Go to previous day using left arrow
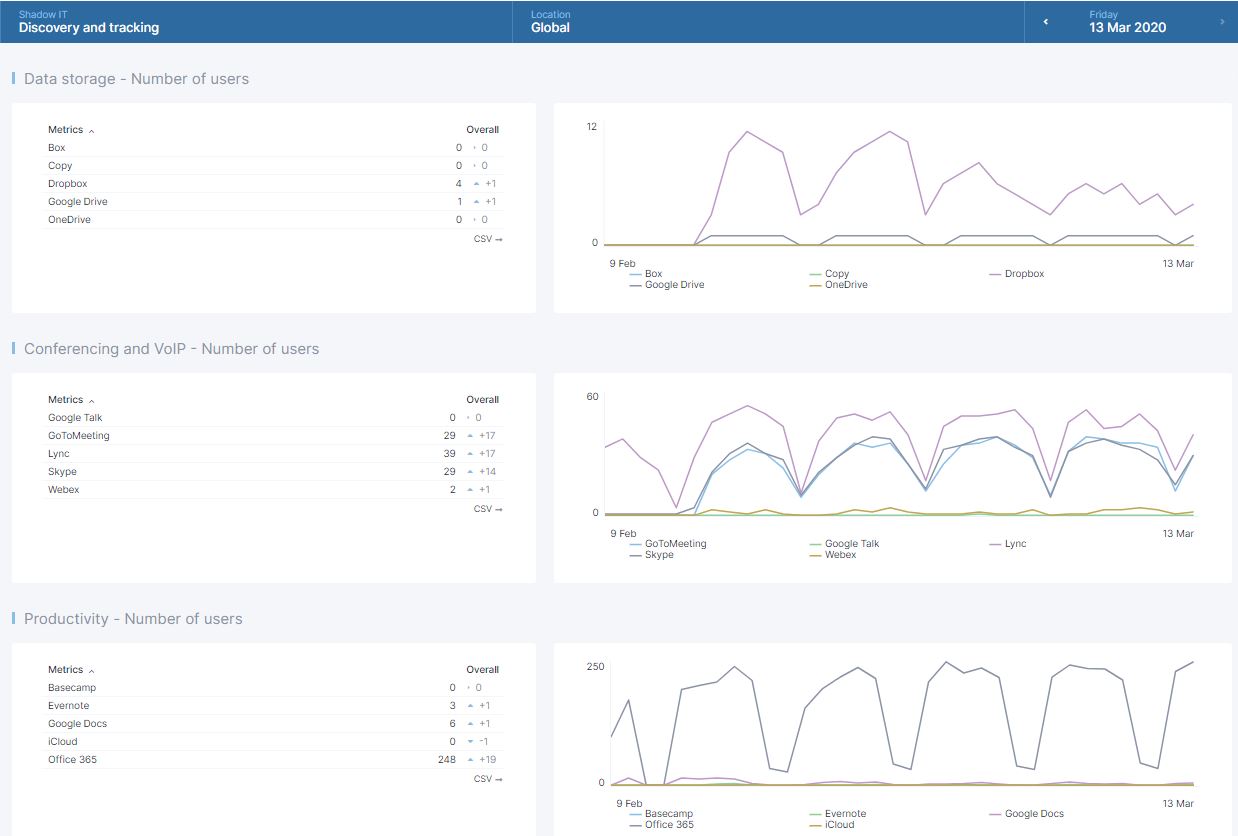Viewport: 1238px width, 836px height. [x=1046, y=22]
